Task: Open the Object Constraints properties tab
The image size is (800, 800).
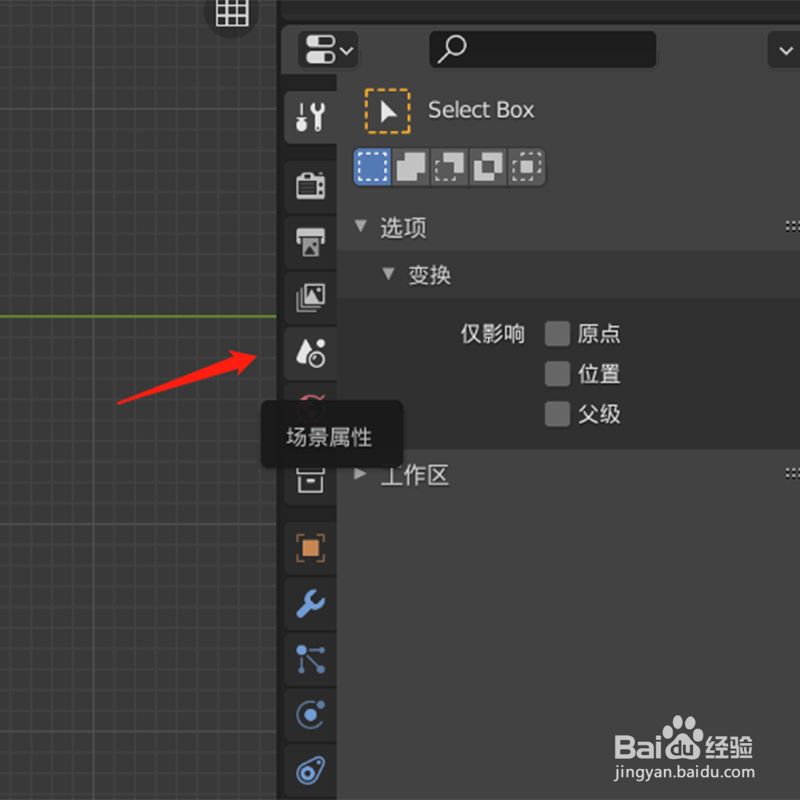Action: click(311, 770)
